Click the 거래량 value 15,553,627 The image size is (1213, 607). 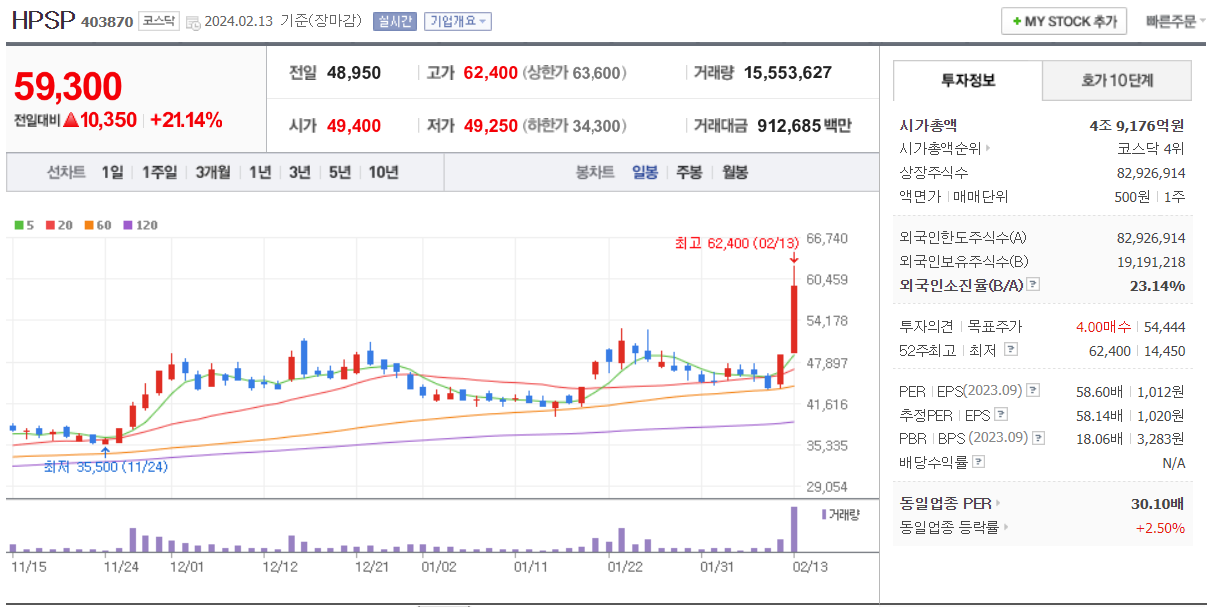[x=788, y=73]
